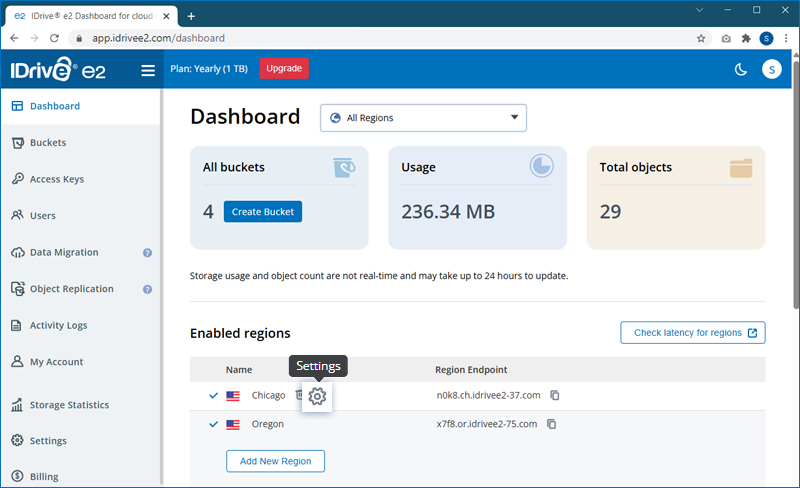Delete the Chicago region via trash icon
This screenshot has height=488, width=800.
pyautogui.click(x=299, y=395)
